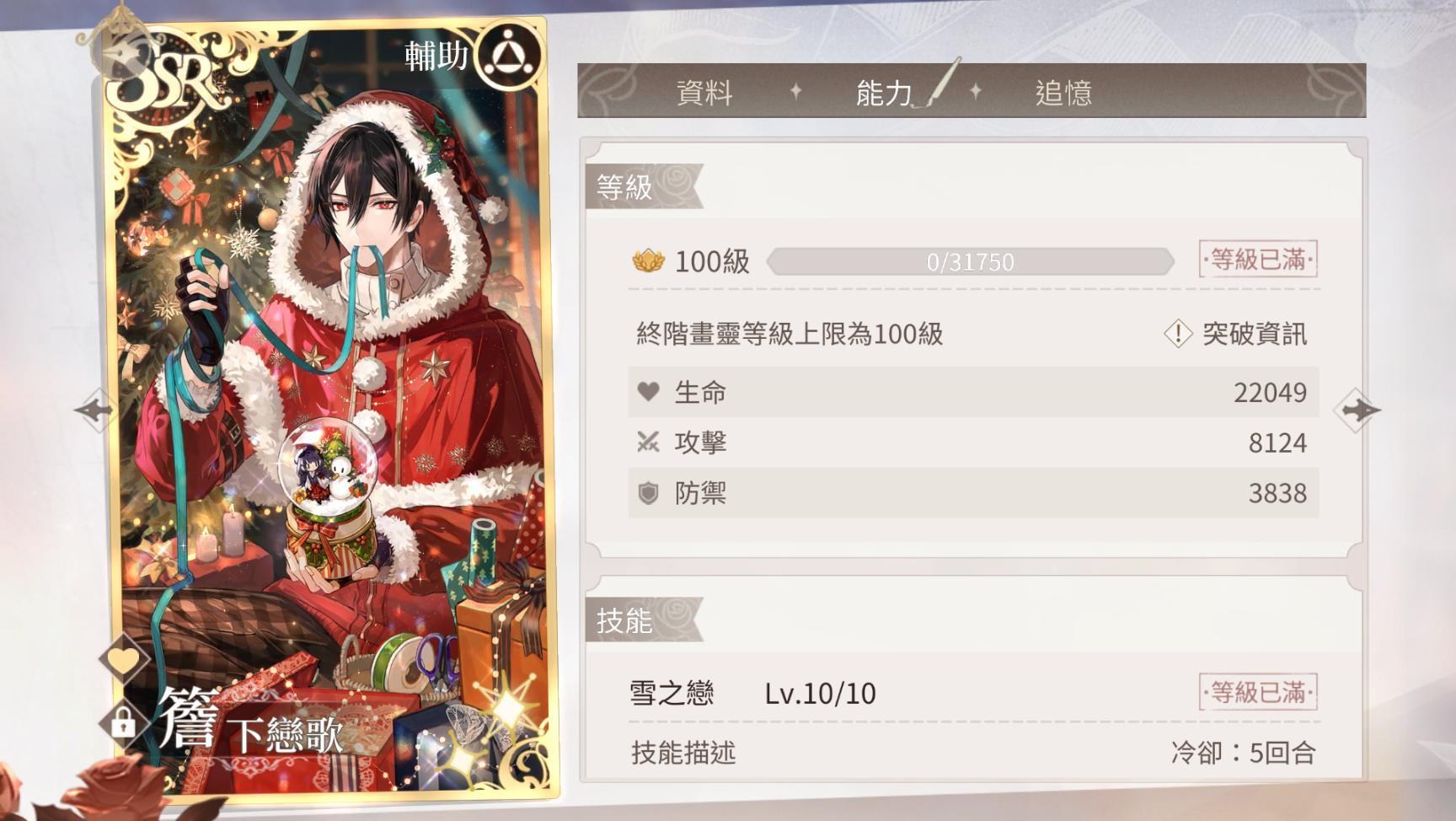Tap the support role triangle icon
The height and width of the screenshot is (821, 1456).
[509, 56]
